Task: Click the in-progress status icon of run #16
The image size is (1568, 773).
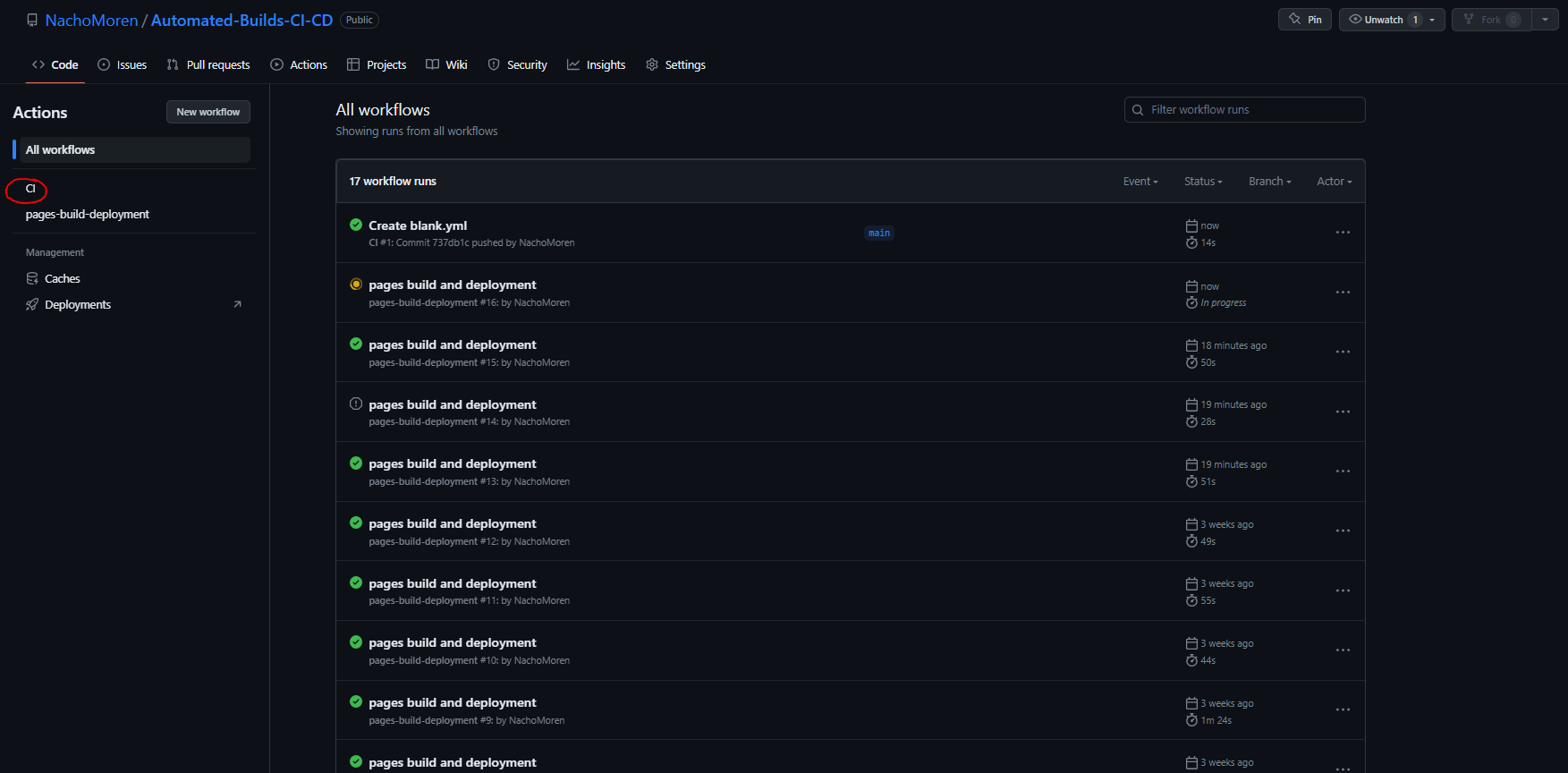Action: tap(356, 284)
